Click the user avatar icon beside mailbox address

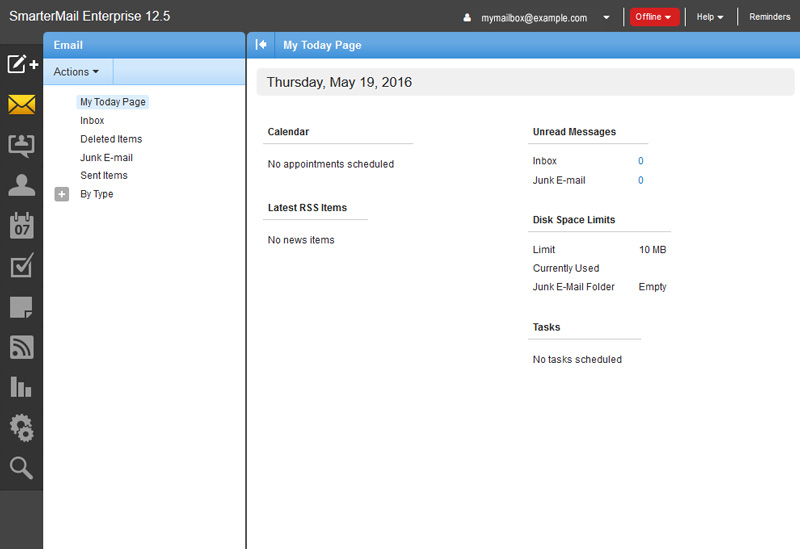pos(467,18)
